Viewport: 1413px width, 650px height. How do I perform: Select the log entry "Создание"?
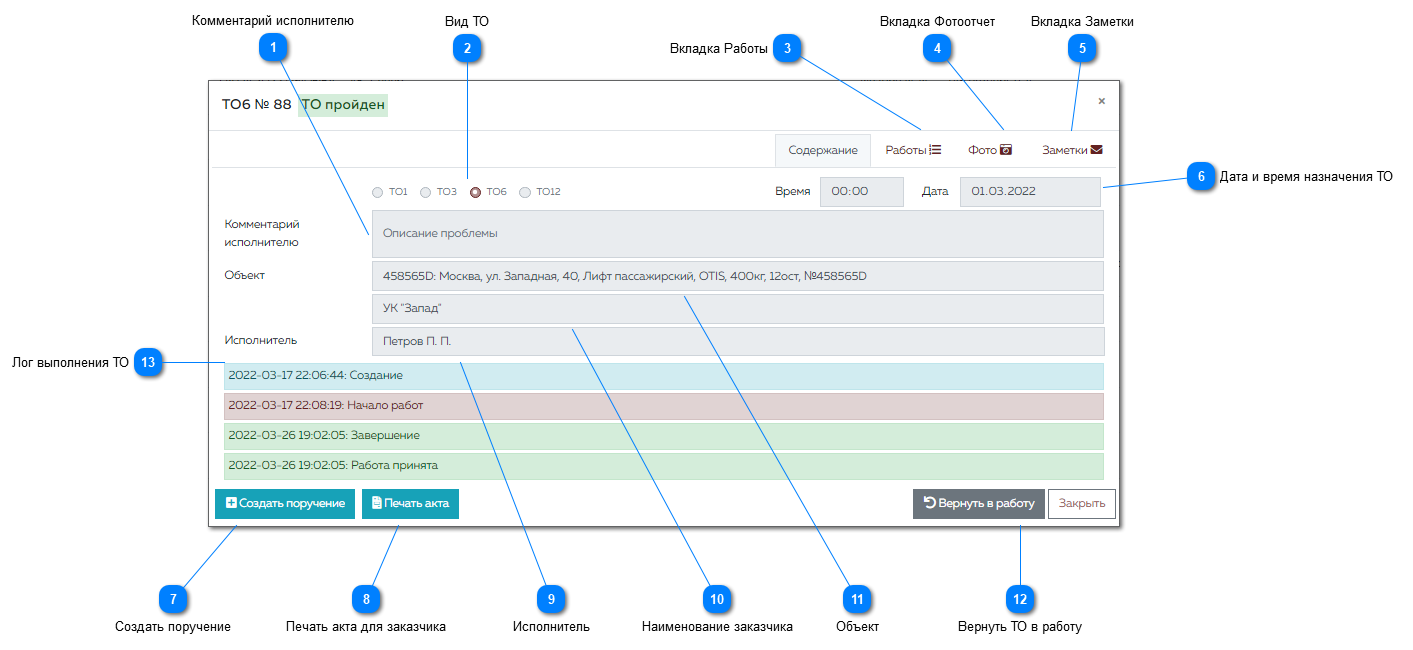pyautogui.click(x=664, y=376)
